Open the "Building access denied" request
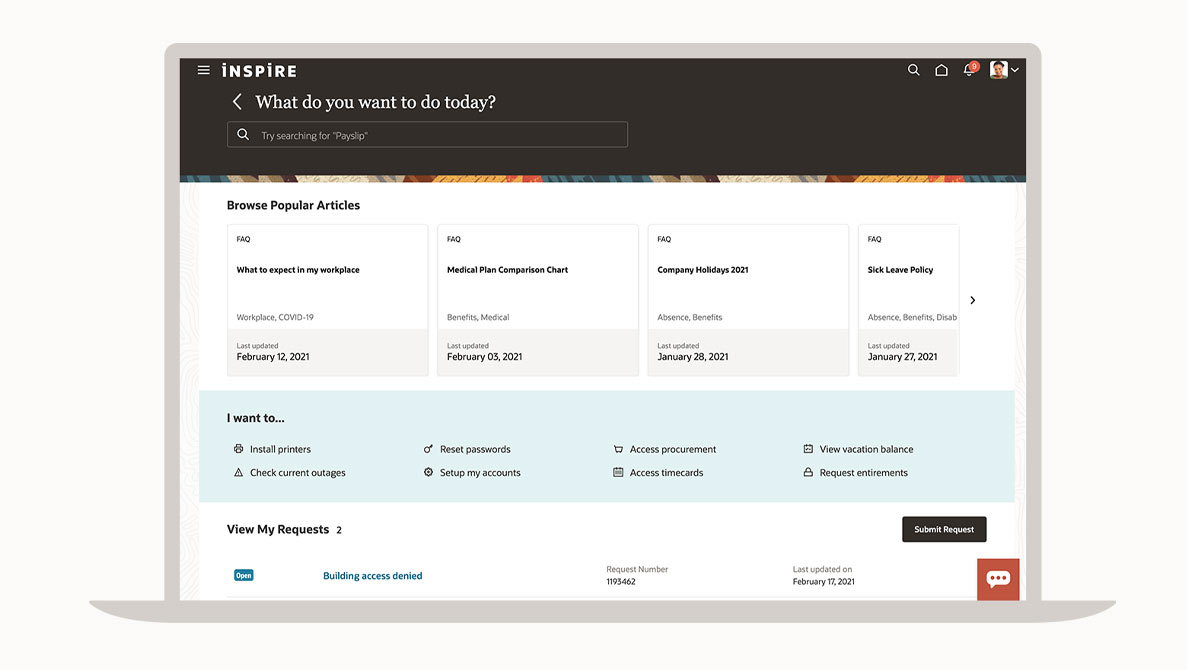The width and height of the screenshot is (1187, 670). click(372, 576)
